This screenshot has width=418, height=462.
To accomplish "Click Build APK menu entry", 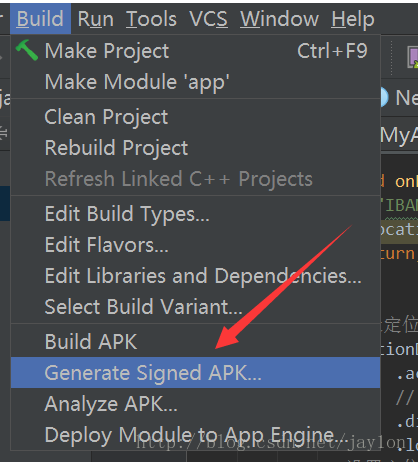I will 195,342.
